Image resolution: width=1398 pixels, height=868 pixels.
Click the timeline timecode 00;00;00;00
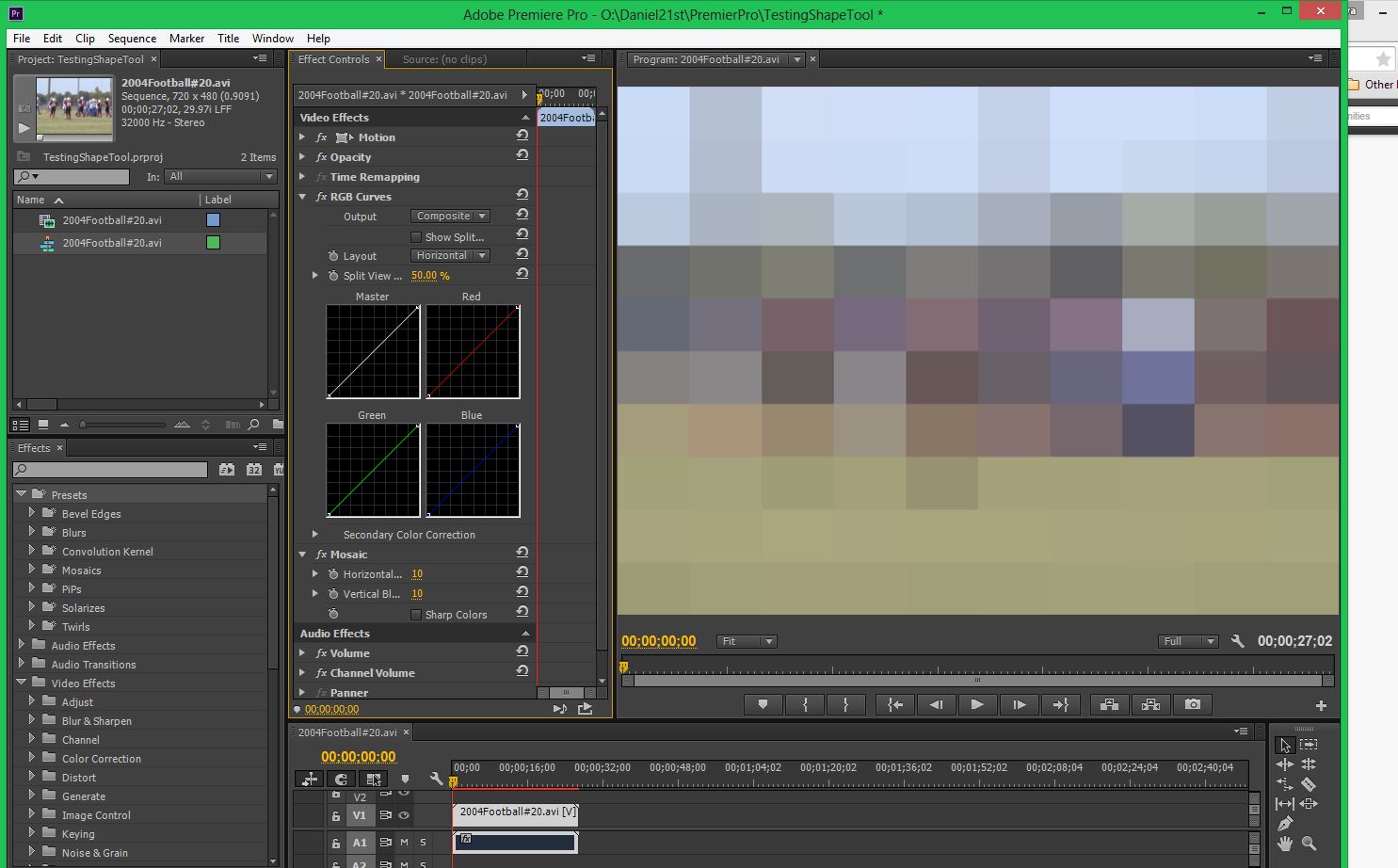[x=359, y=756]
